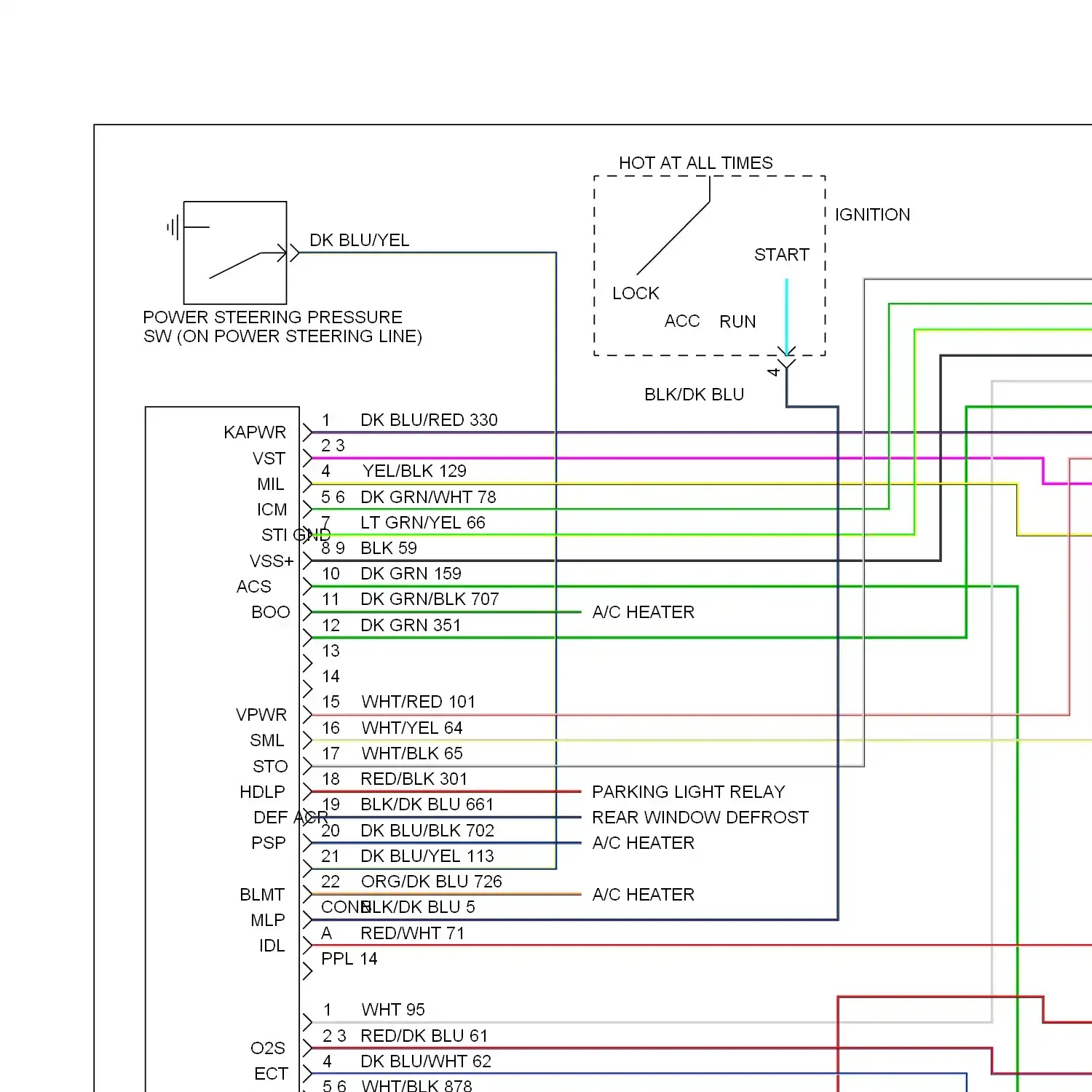The width and height of the screenshot is (1092, 1092).
Task: Click wire label 'LT GRN/YEL 66'
Action: [422, 523]
